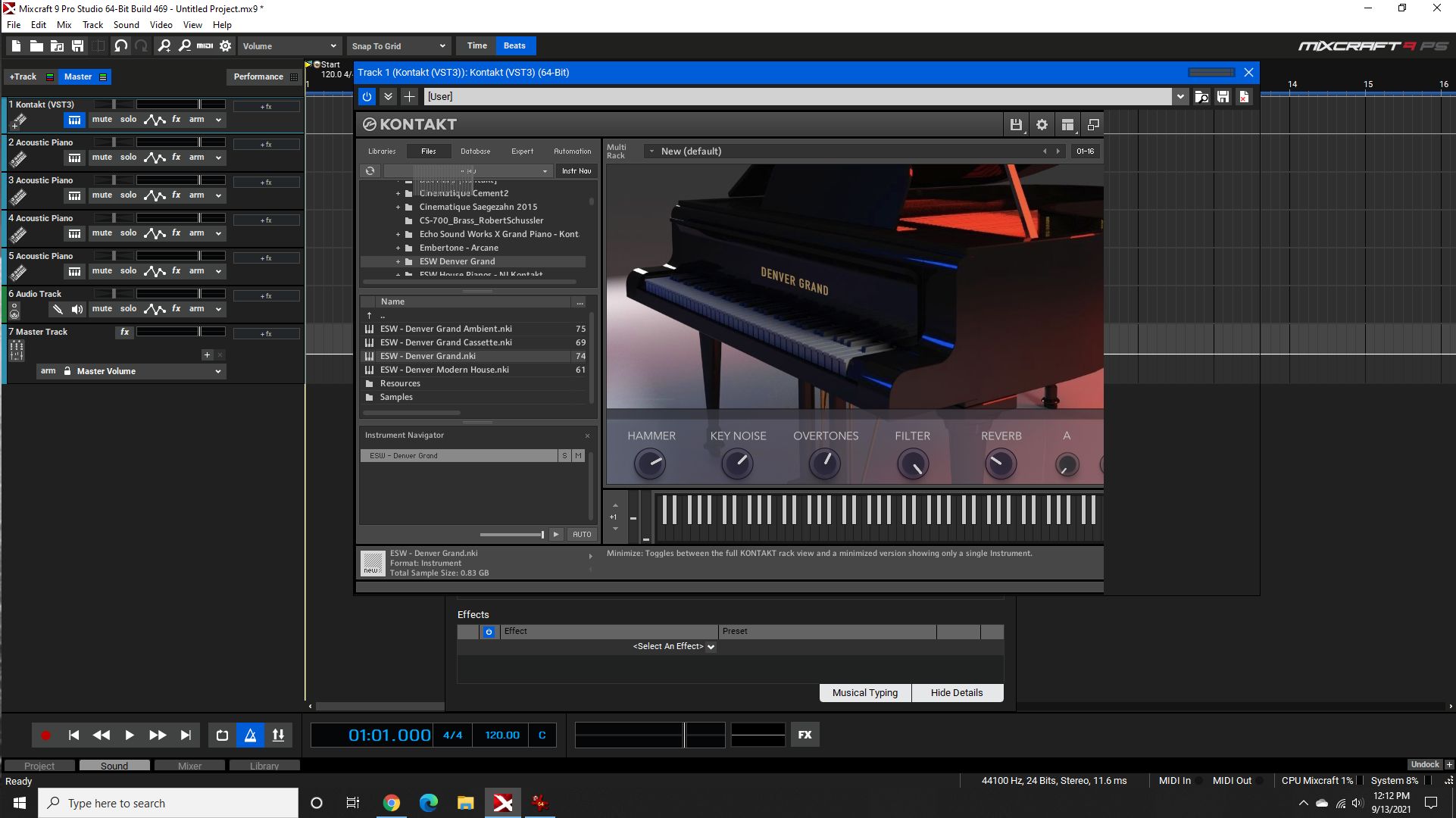Viewport: 1456px width, 818px height.
Task: Open the Preferences gear in Mixcraft toolbar
Action: click(225, 46)
